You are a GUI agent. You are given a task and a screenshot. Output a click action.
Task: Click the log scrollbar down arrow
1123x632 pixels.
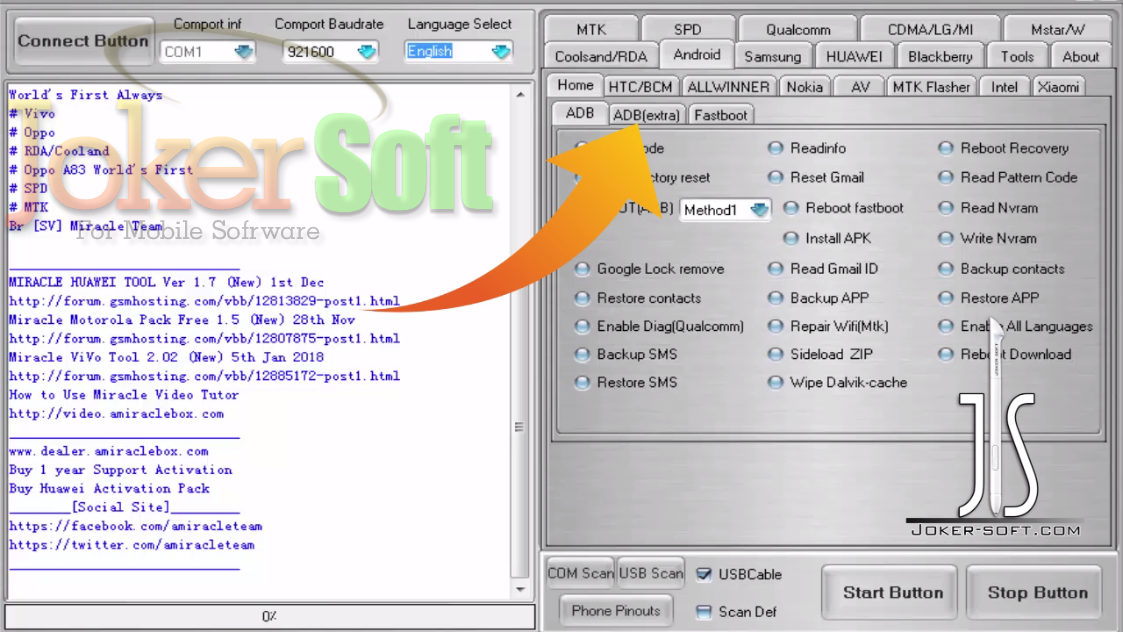[520, 589]
